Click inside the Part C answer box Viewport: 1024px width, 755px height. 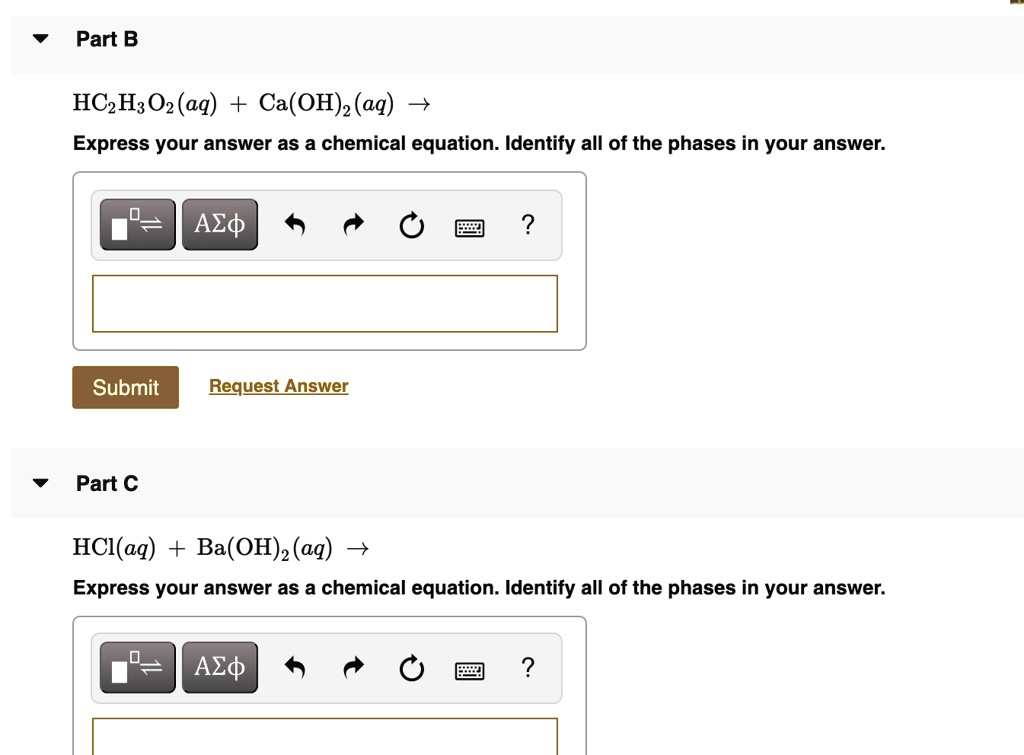[x=324, y=740]
